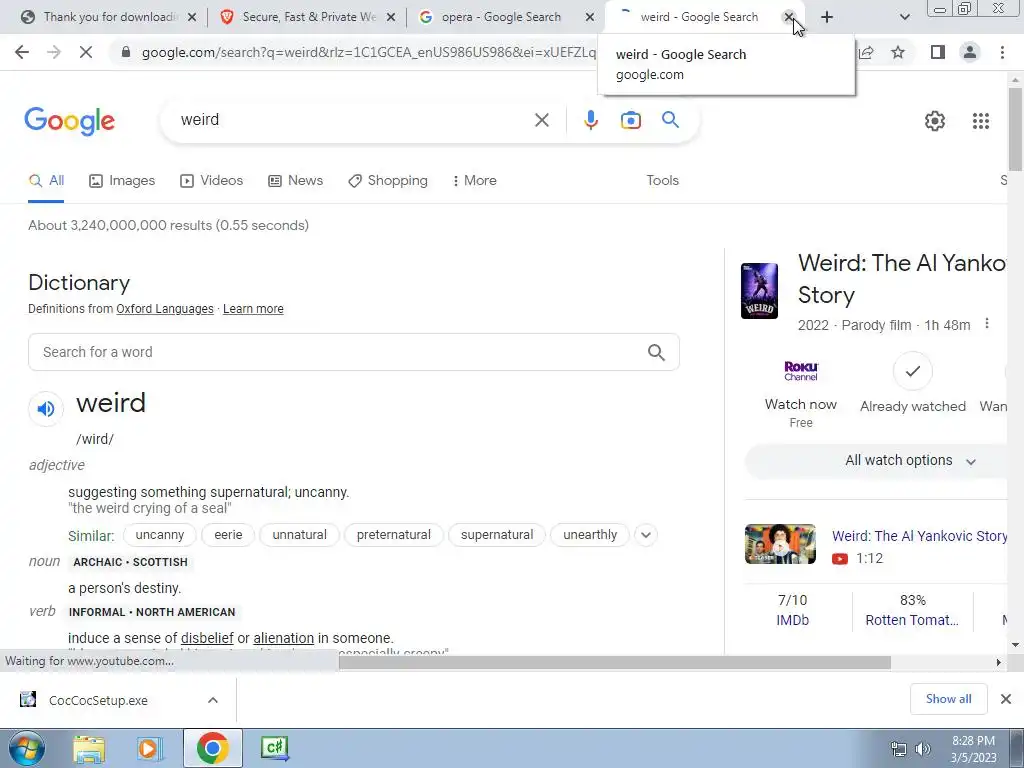Open network status in system tray
The width and height of the screenshot is (1024, 768).
click(899, 748)
